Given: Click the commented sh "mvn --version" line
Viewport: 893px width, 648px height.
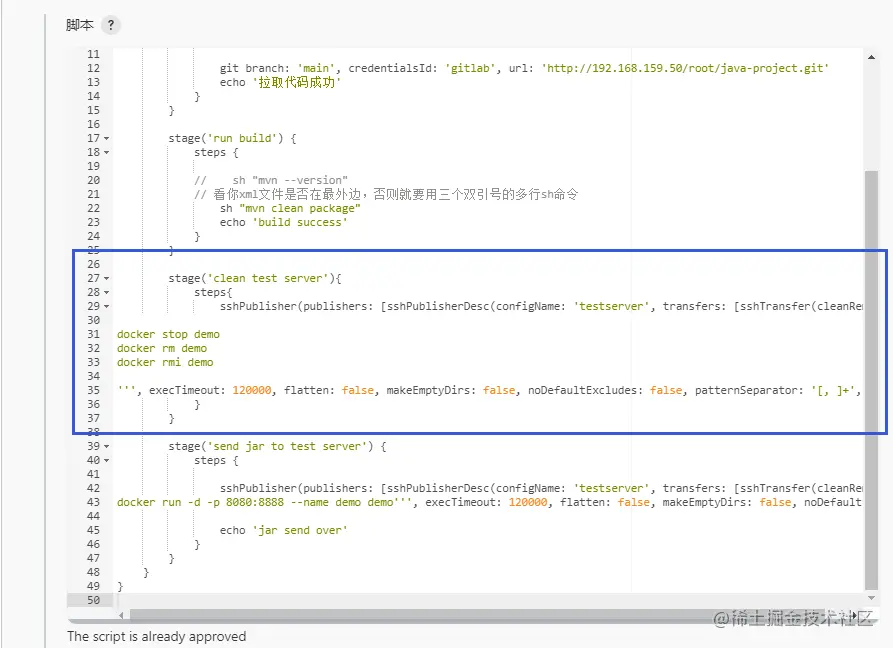Looking at the screenshot, I should coord(271,181).
